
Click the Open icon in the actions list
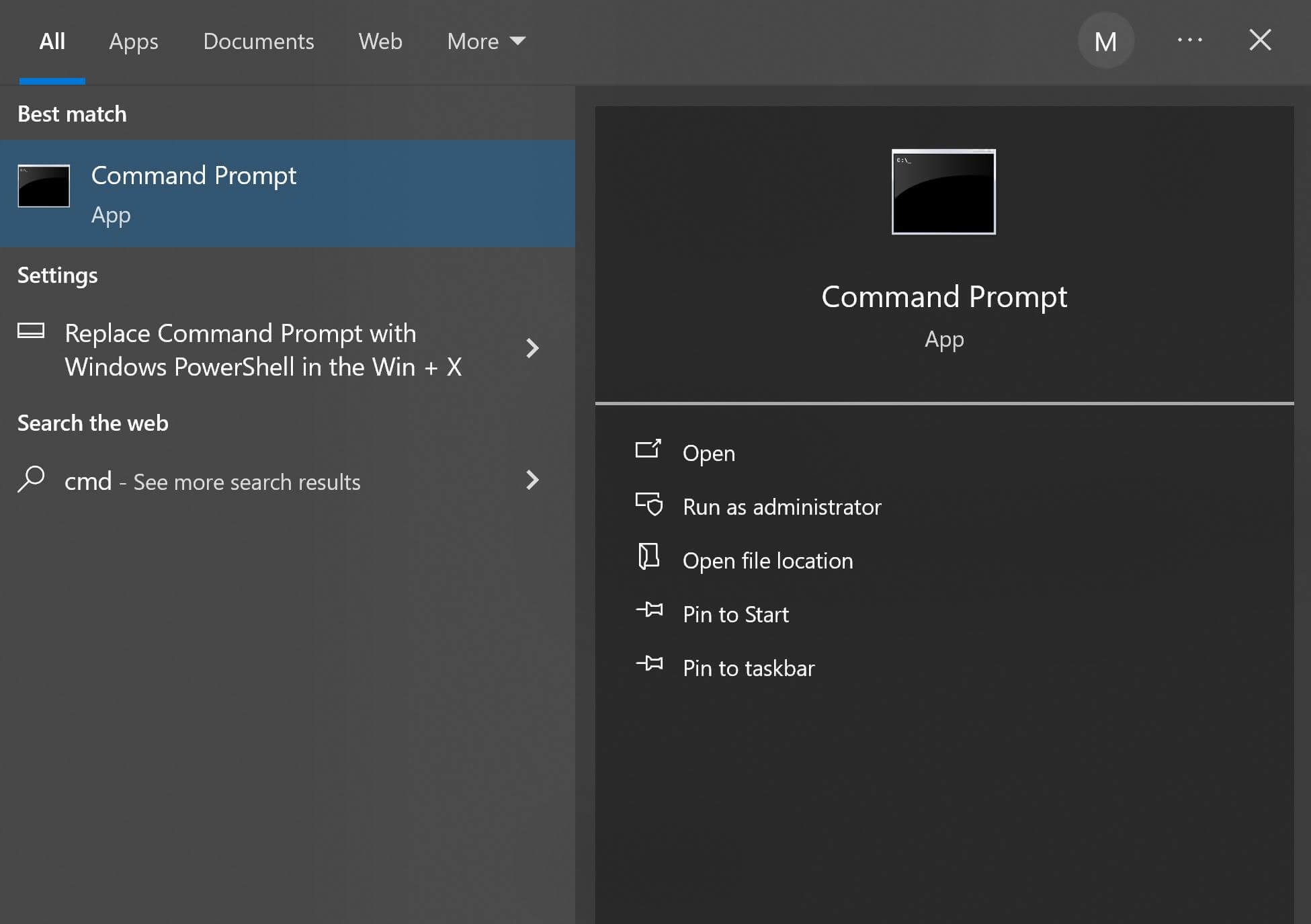(648, 450)
